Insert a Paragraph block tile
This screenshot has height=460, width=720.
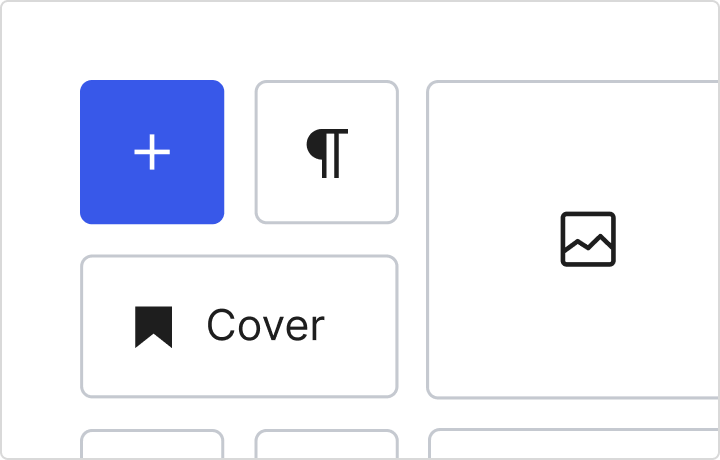point(327,152)
